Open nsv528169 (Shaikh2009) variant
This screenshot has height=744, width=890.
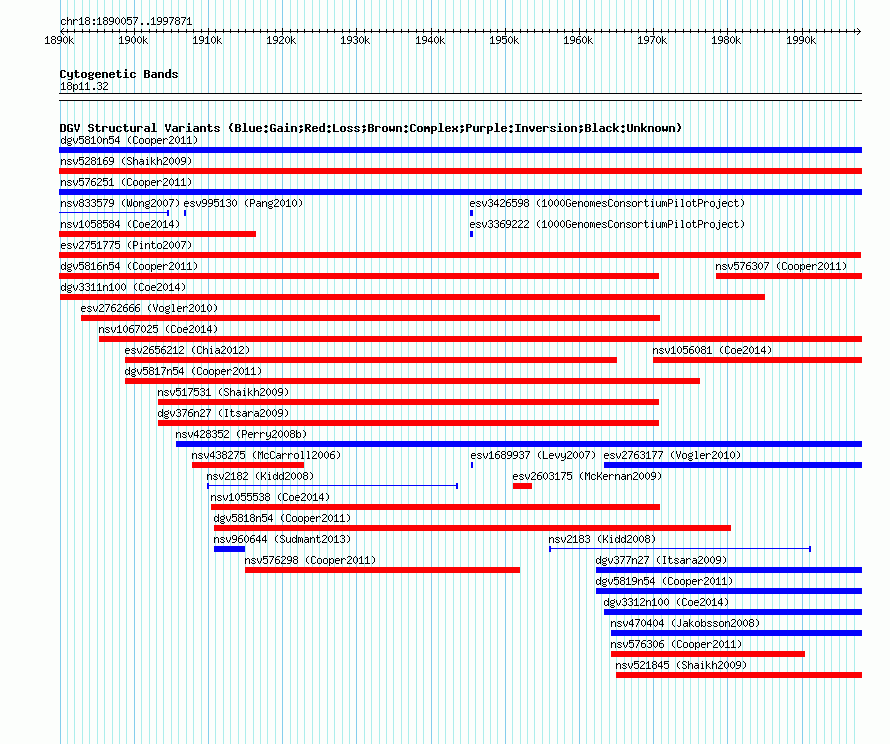(x=126, y=161)
